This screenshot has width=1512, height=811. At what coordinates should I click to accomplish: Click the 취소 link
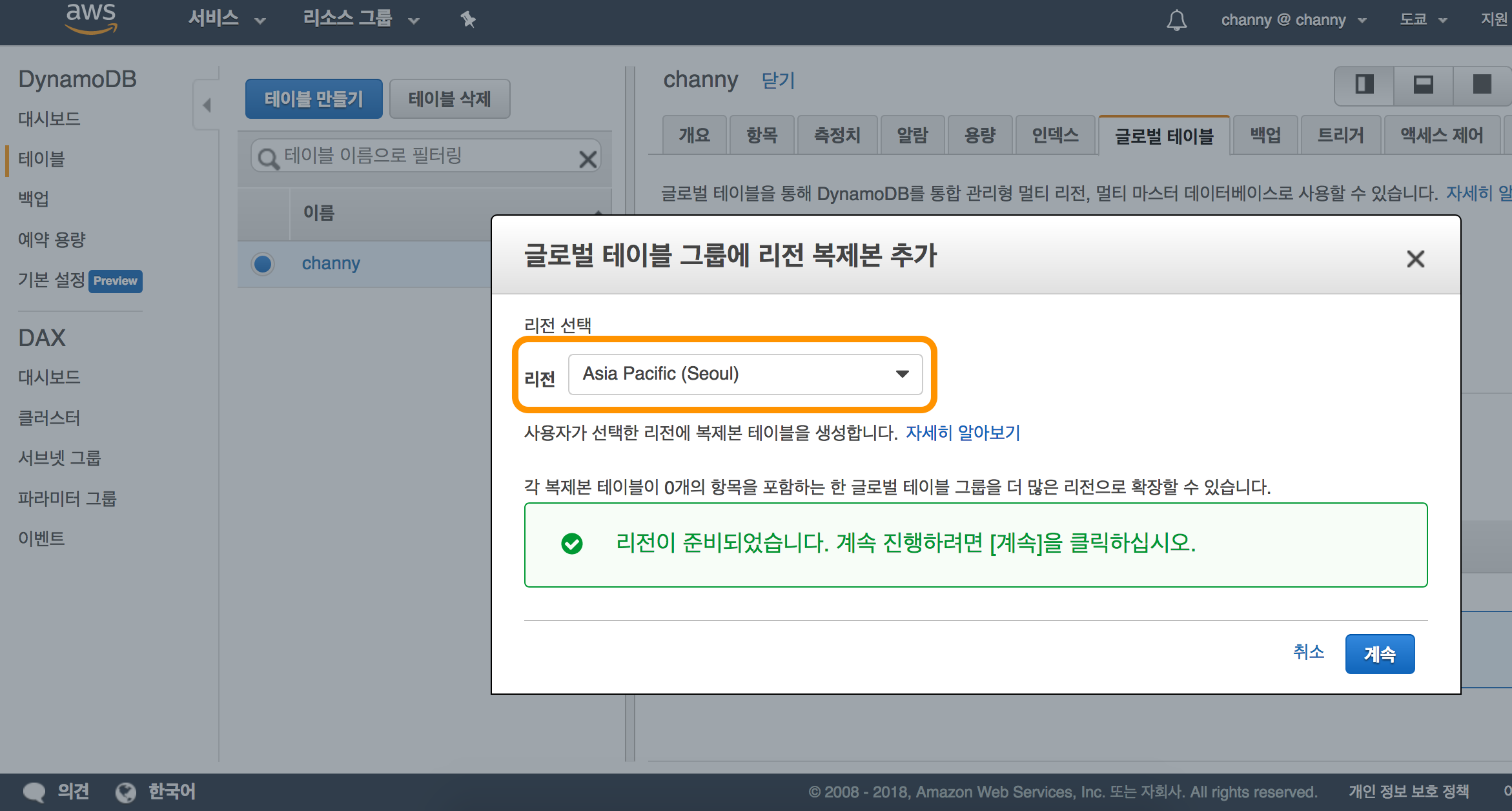pos(1308,652)
